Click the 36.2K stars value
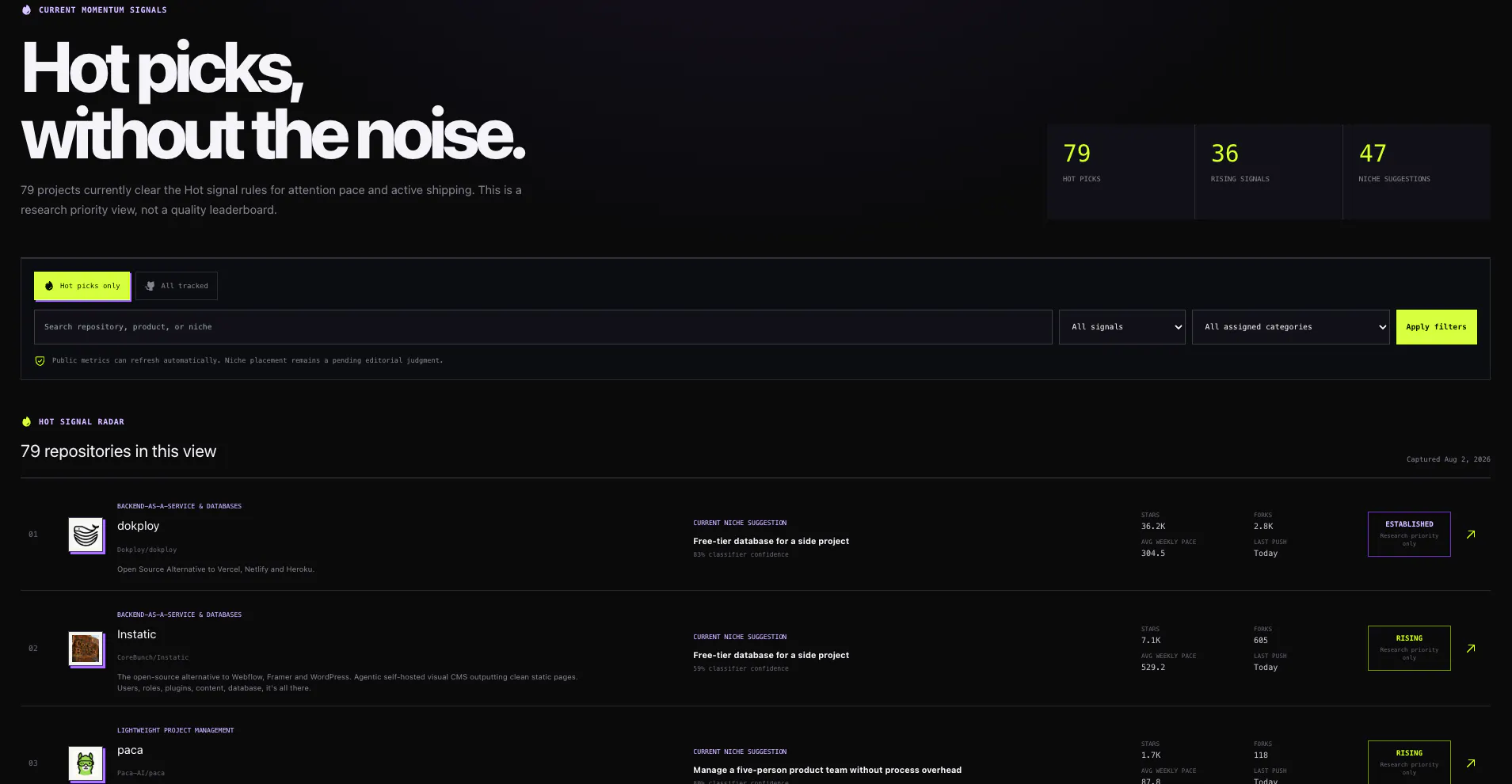Viewport: 1512px width, 784px height. [x=1153, y=527]
